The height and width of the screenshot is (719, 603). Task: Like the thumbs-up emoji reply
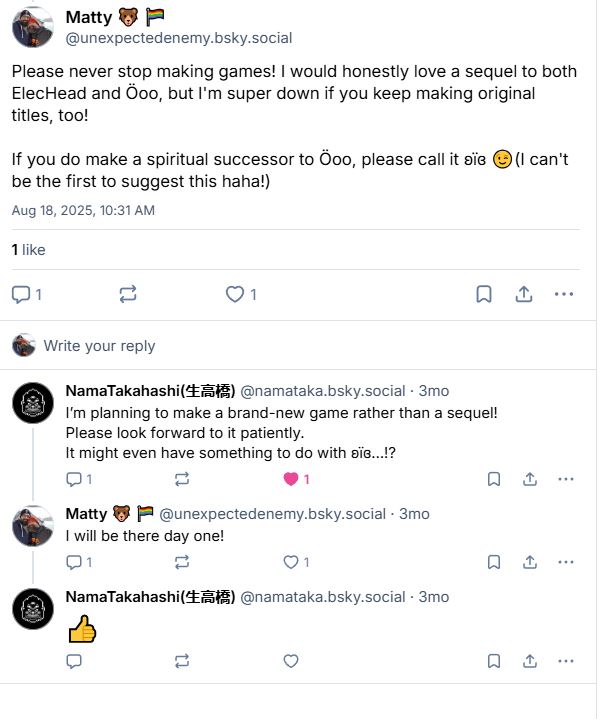pyautogui.click(x=291, y=661)
